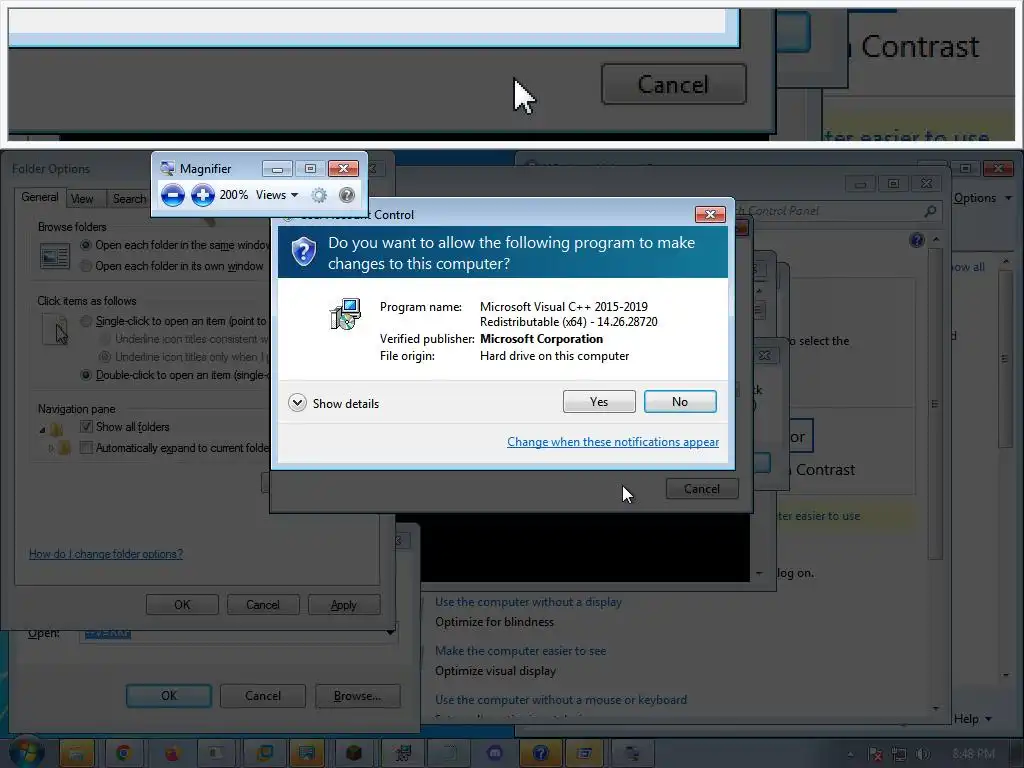Open Discord from the taskbar
1024x768 pixels.
[495, 754]
